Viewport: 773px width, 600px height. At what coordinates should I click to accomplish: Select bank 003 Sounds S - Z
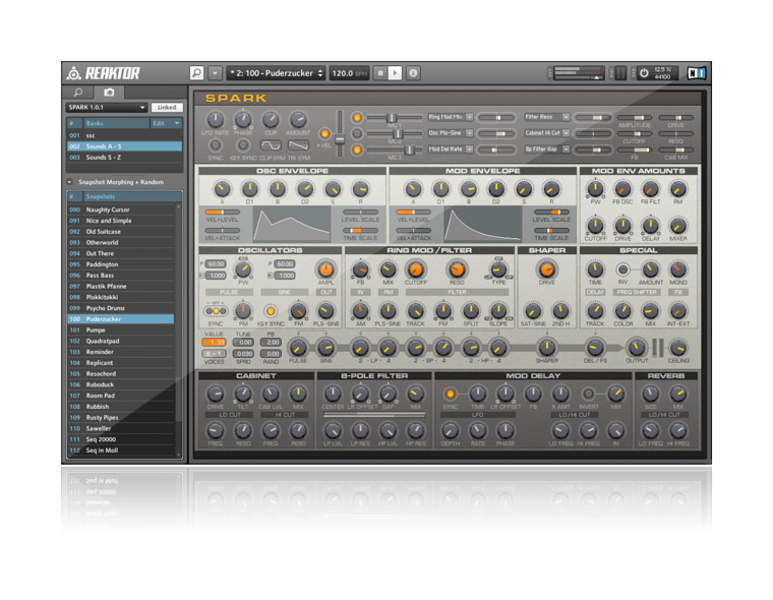pyautogui.click(x=124, y=157)
